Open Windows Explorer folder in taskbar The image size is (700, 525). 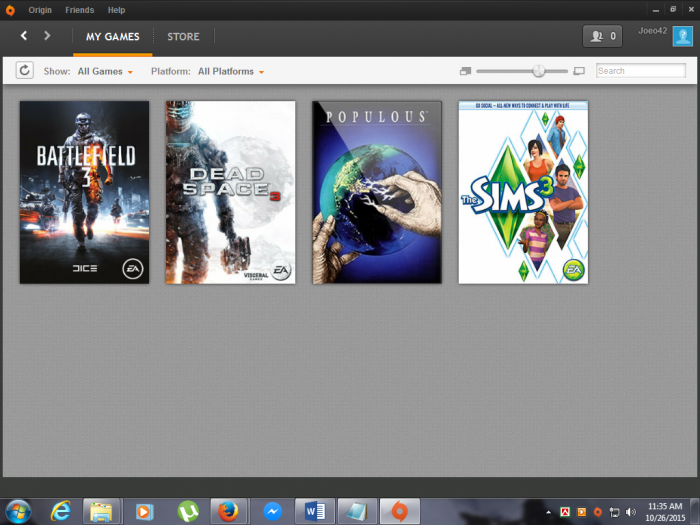coord(101,512)
